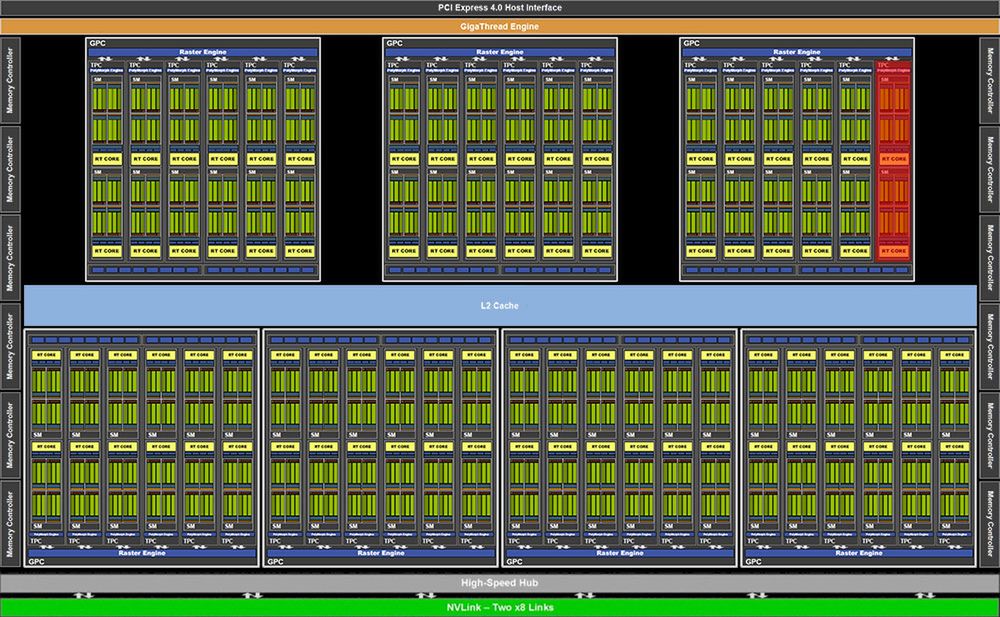Click the blue L2 Cache block

click(x=500, y=306)
